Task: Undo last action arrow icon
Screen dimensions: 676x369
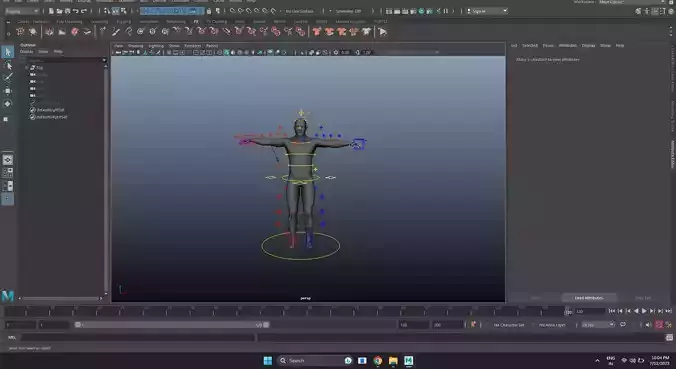Action: click(x=76, y=11)
